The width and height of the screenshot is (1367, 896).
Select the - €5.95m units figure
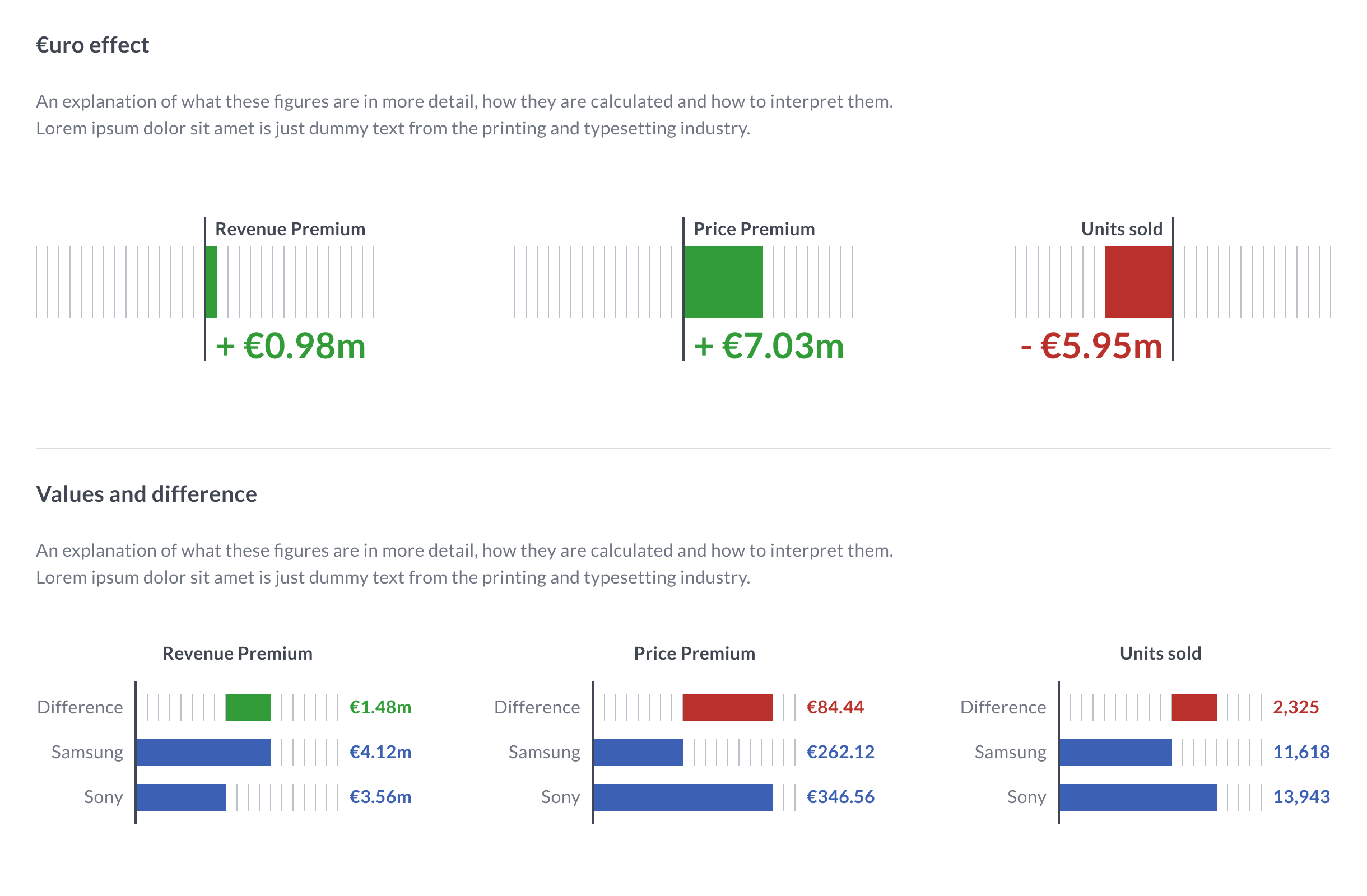click(x=1091, y=346)
